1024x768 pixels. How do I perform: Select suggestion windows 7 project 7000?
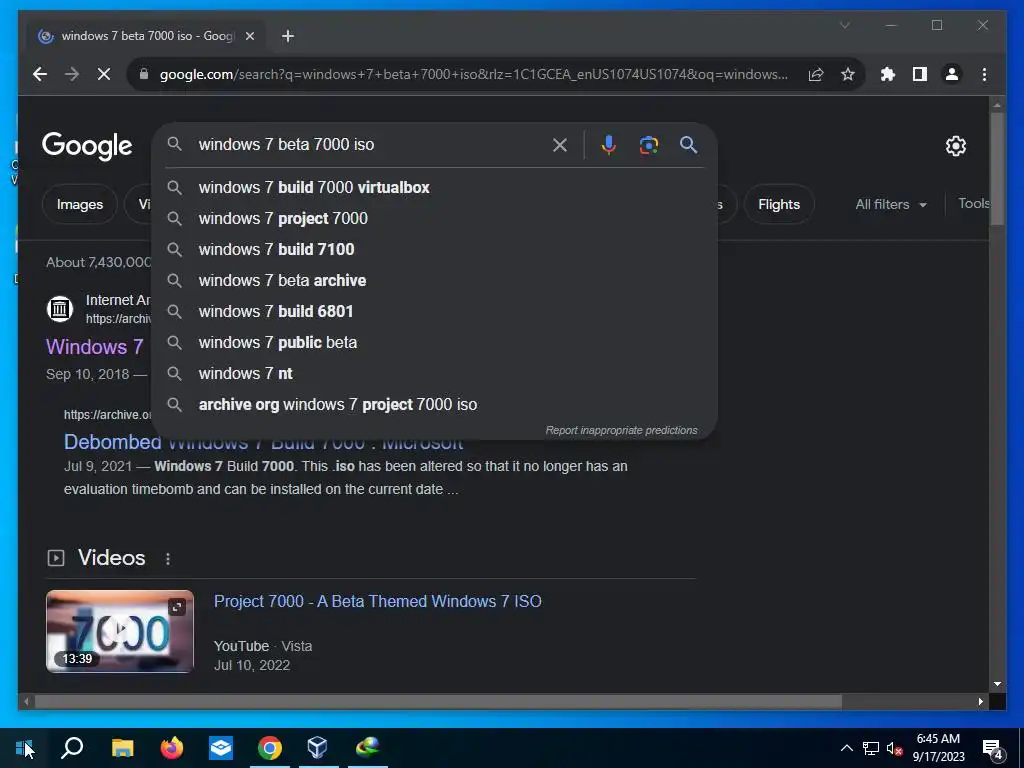pos(434,218)
